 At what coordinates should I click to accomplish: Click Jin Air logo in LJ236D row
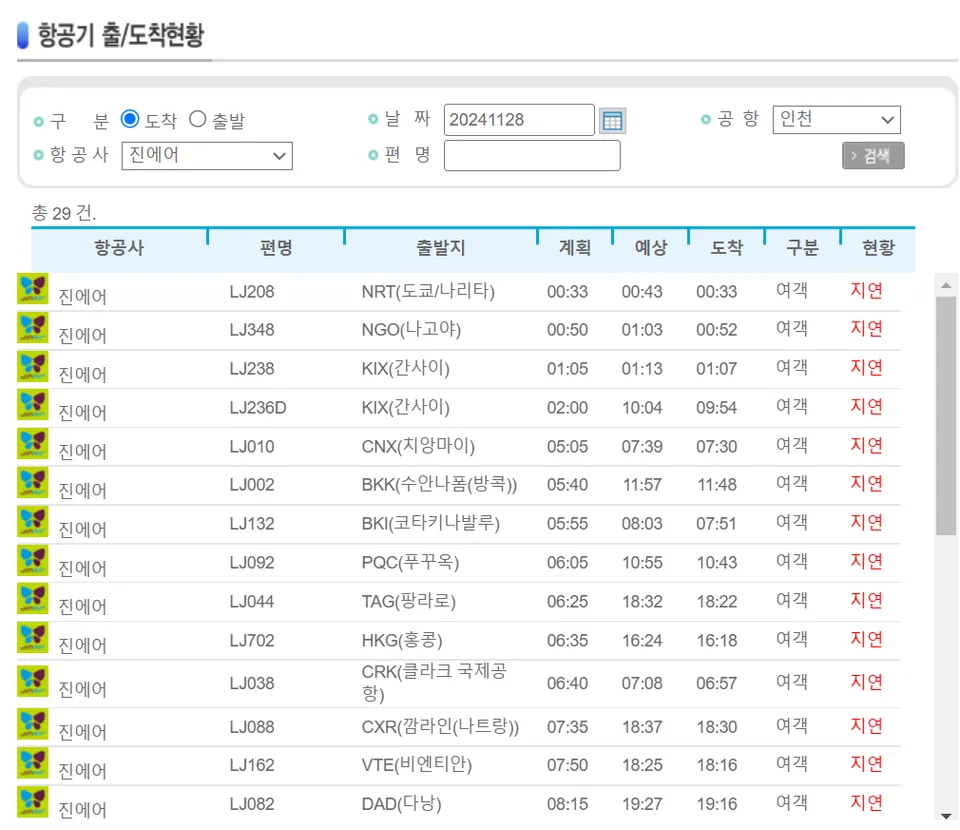(32, 405)
